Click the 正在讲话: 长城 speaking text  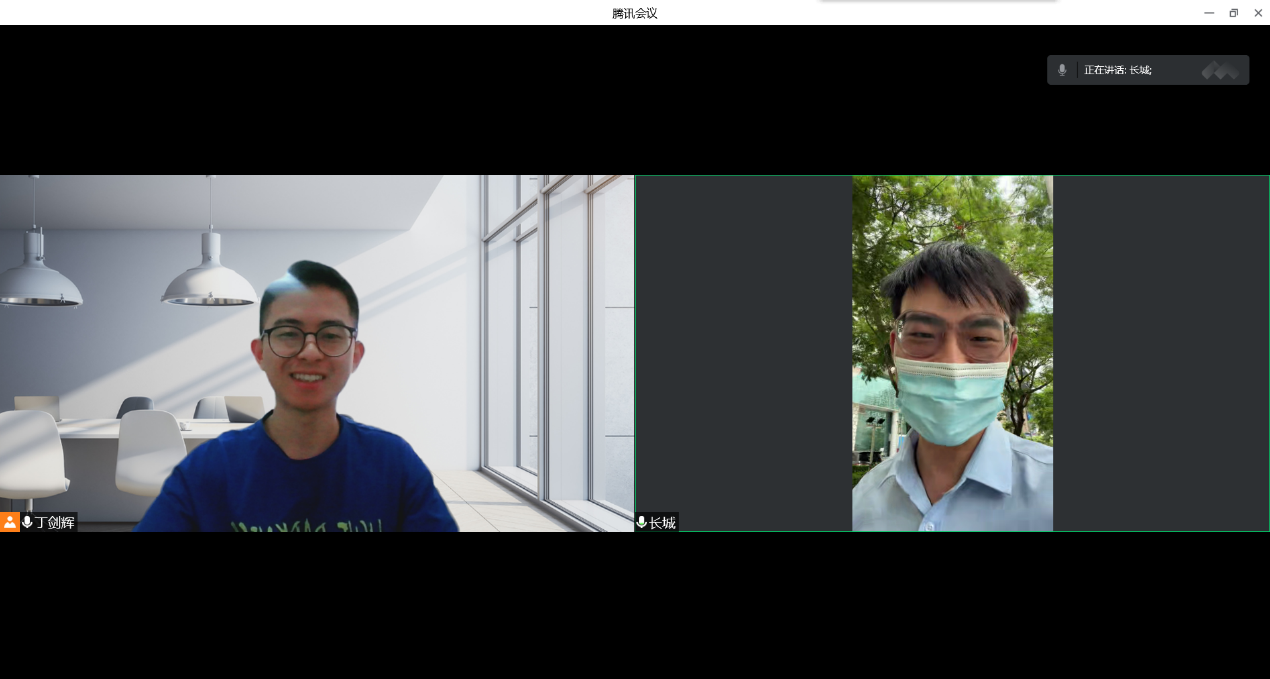[x=1117, y=70]
